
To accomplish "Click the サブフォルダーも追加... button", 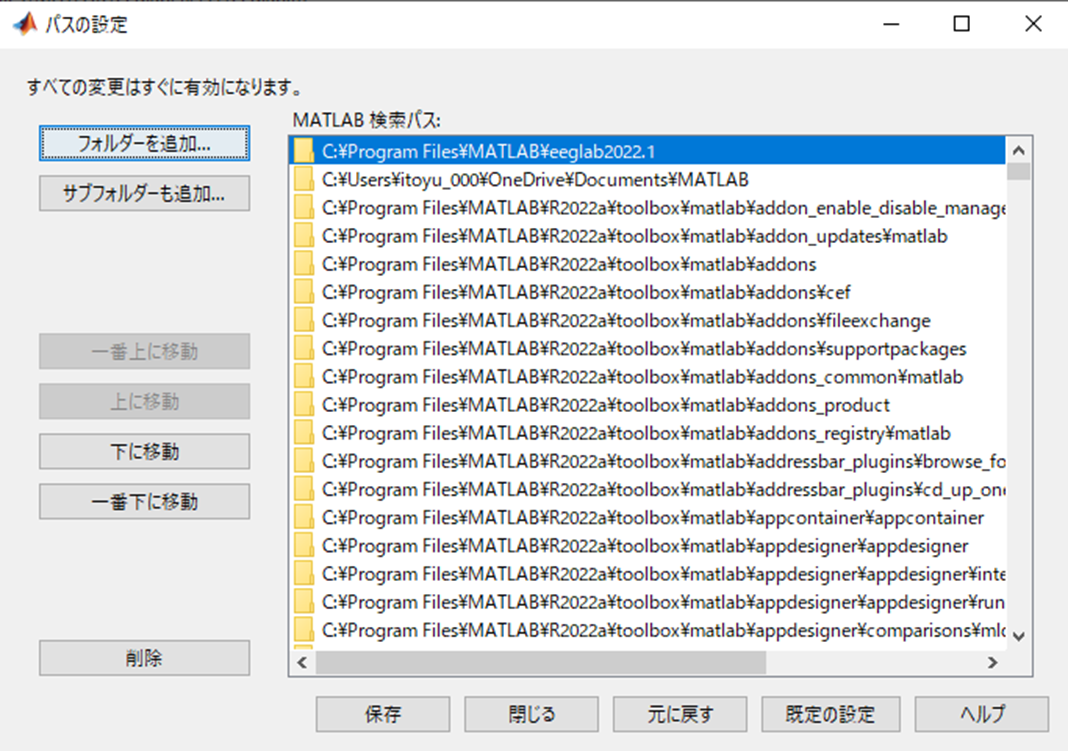I will [x=144, y=193].
